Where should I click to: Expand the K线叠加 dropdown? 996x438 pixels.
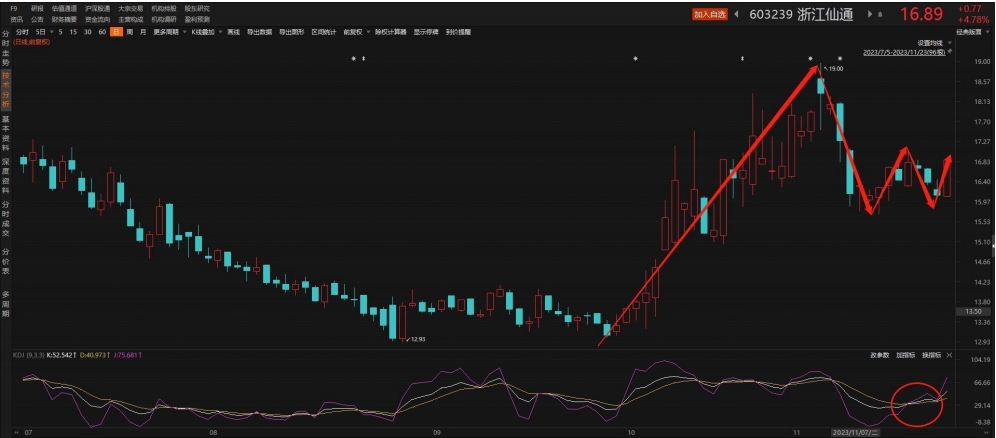coord(220,32)
